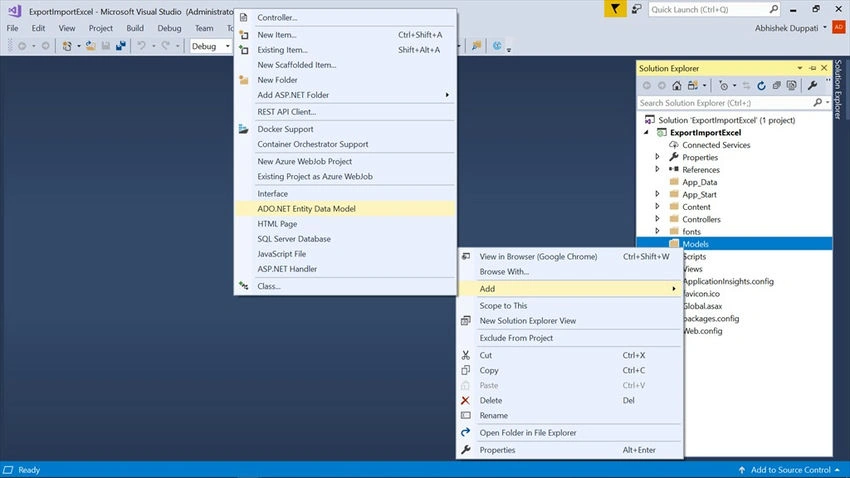
Task: Choose ADO.NET Entity Data Model
Action: (x=345, y=209)
